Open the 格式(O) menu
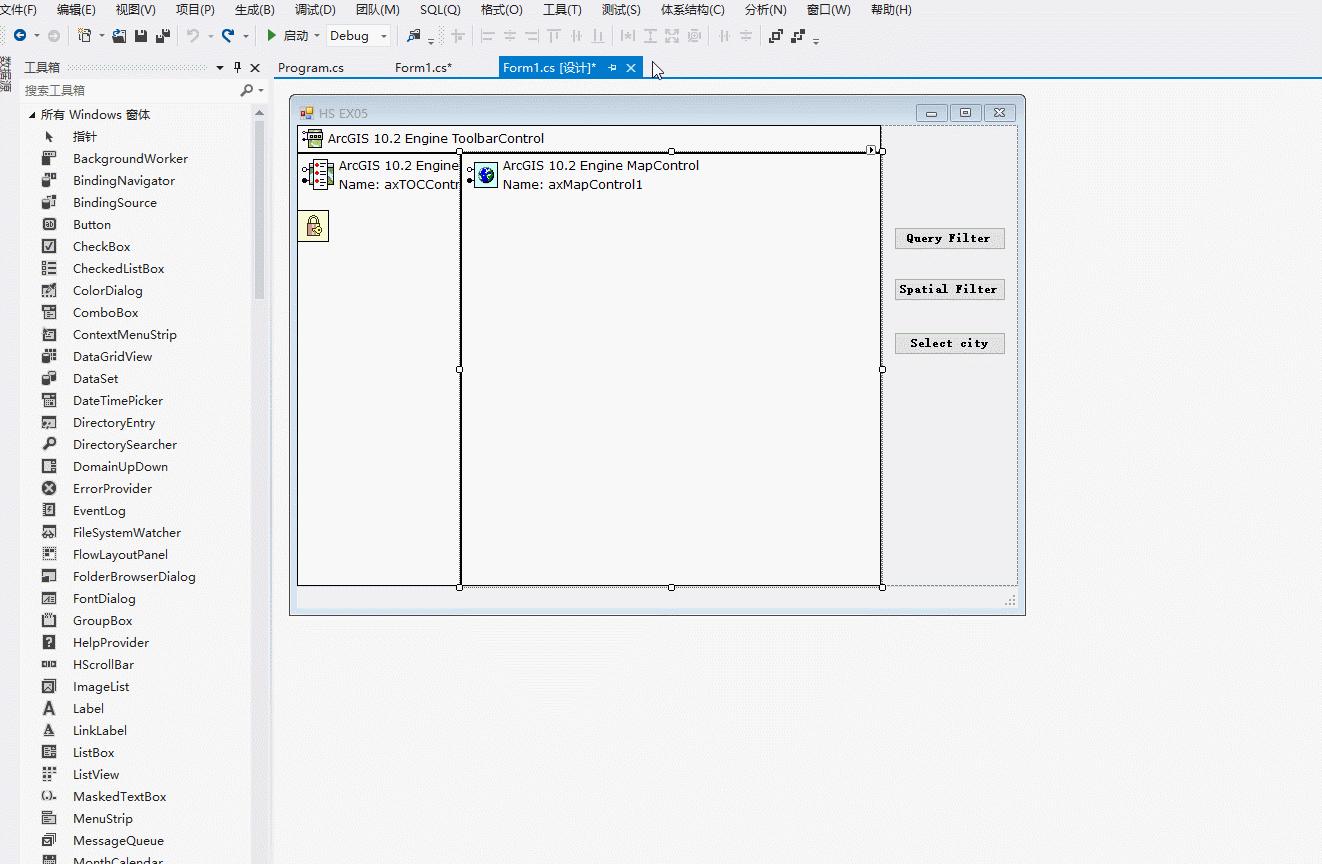The width and height of the screenshot is (1322, 864). 502,10
